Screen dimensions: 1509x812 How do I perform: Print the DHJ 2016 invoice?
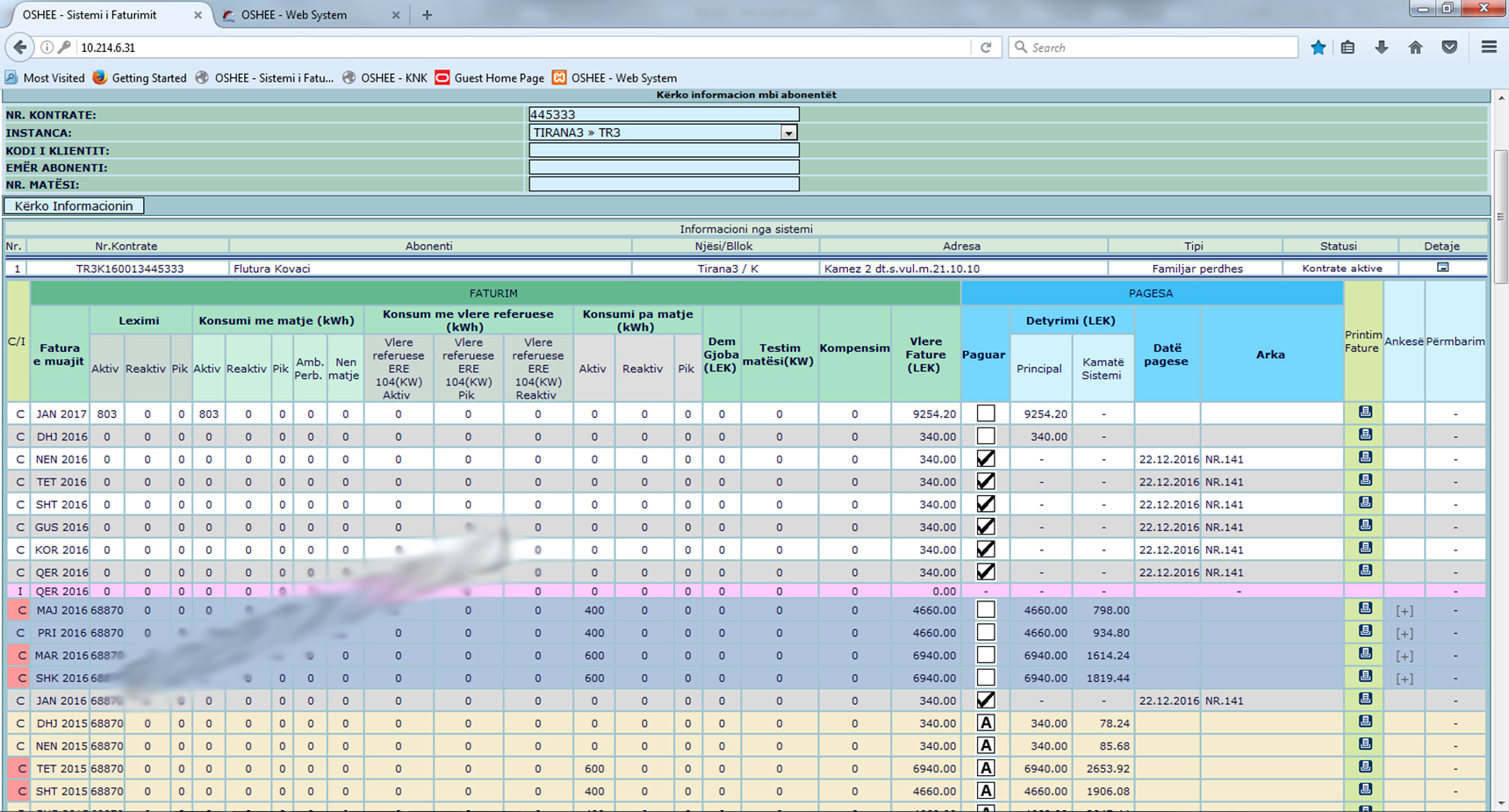coord(1365,435)
